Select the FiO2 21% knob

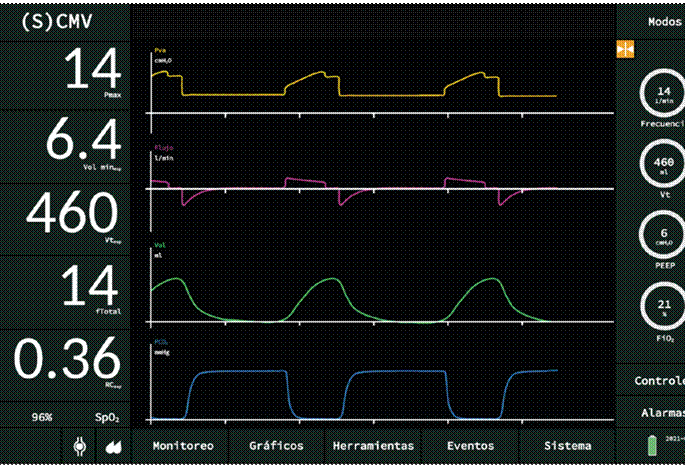pos(663,307)
